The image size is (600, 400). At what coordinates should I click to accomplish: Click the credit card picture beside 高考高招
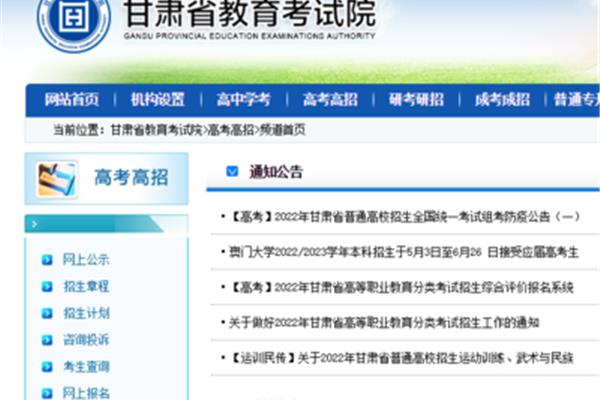coord(57,179)
